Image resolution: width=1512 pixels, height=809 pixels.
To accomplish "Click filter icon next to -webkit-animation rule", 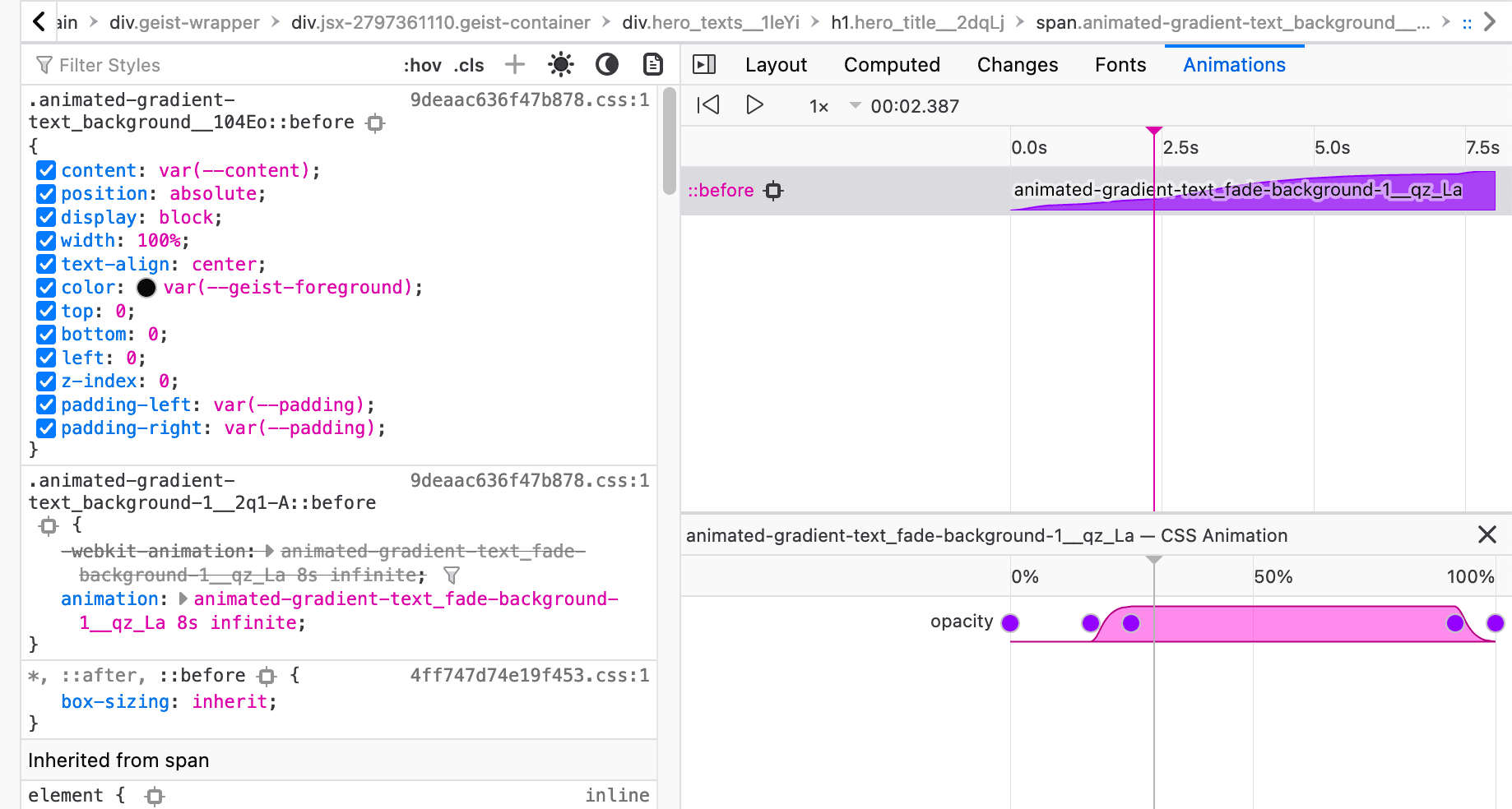I will (x=452, y=576).
